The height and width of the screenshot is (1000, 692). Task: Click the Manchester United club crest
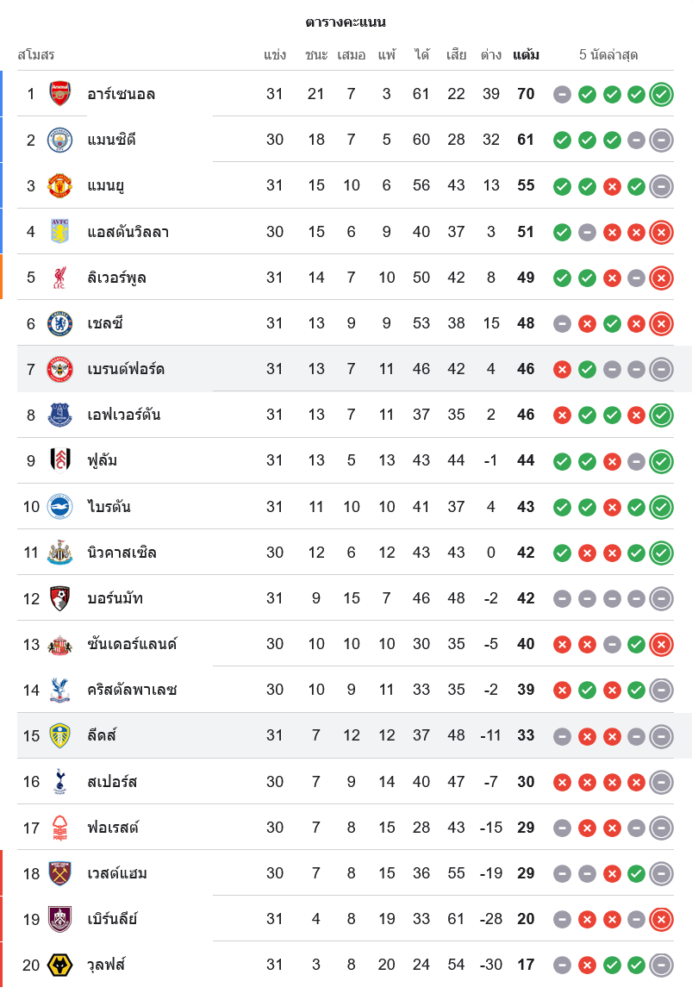(x=60, y=186)
